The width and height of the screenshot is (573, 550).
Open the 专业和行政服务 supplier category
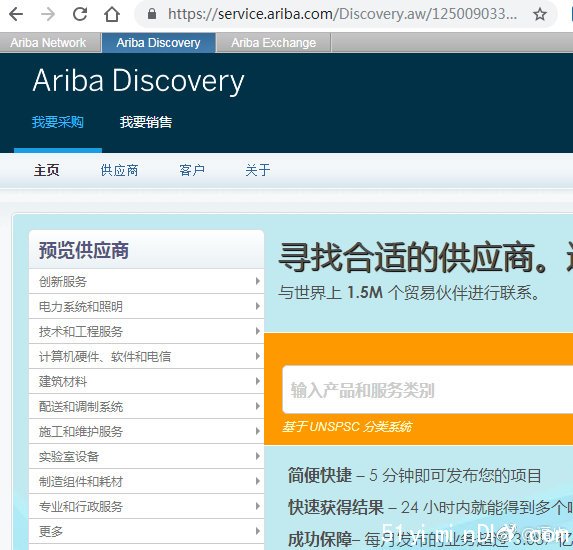(146, 506)
